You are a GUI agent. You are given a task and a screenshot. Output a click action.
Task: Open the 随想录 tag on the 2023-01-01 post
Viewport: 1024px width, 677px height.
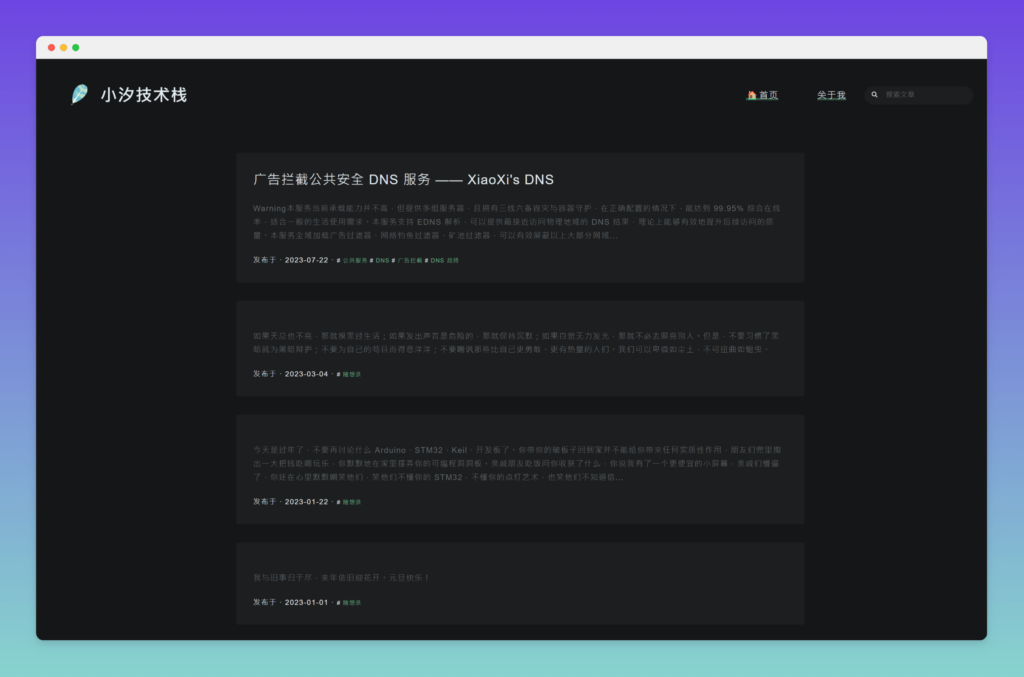pyautogui.click(x=350, y=602)
